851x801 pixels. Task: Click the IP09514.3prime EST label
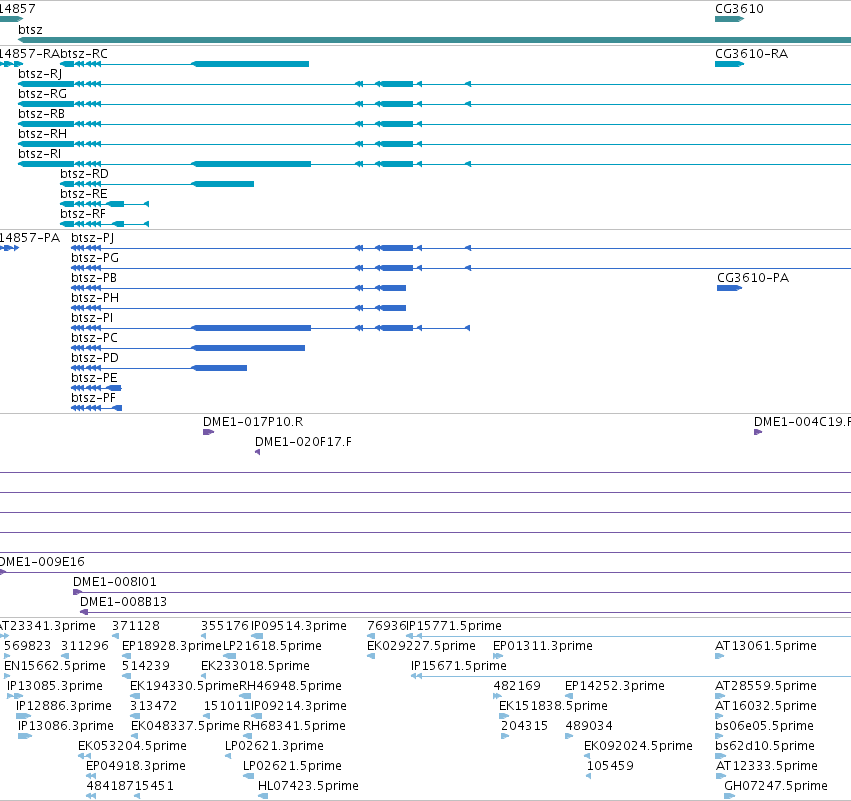[299, 626]
